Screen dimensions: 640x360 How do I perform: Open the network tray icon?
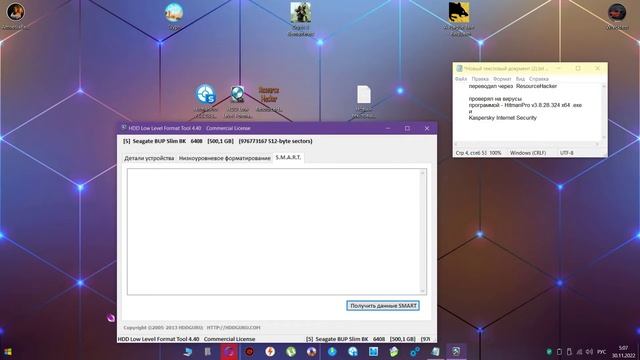click(579, 351)
